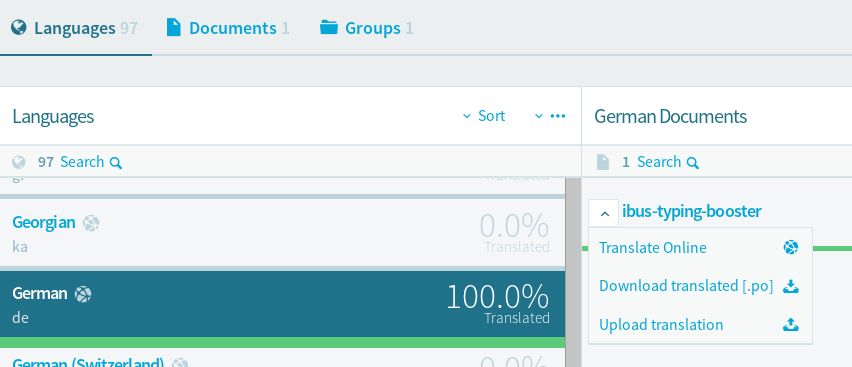
Task: Click the magnifier icon in Languages search
Action: coord(116,163)
